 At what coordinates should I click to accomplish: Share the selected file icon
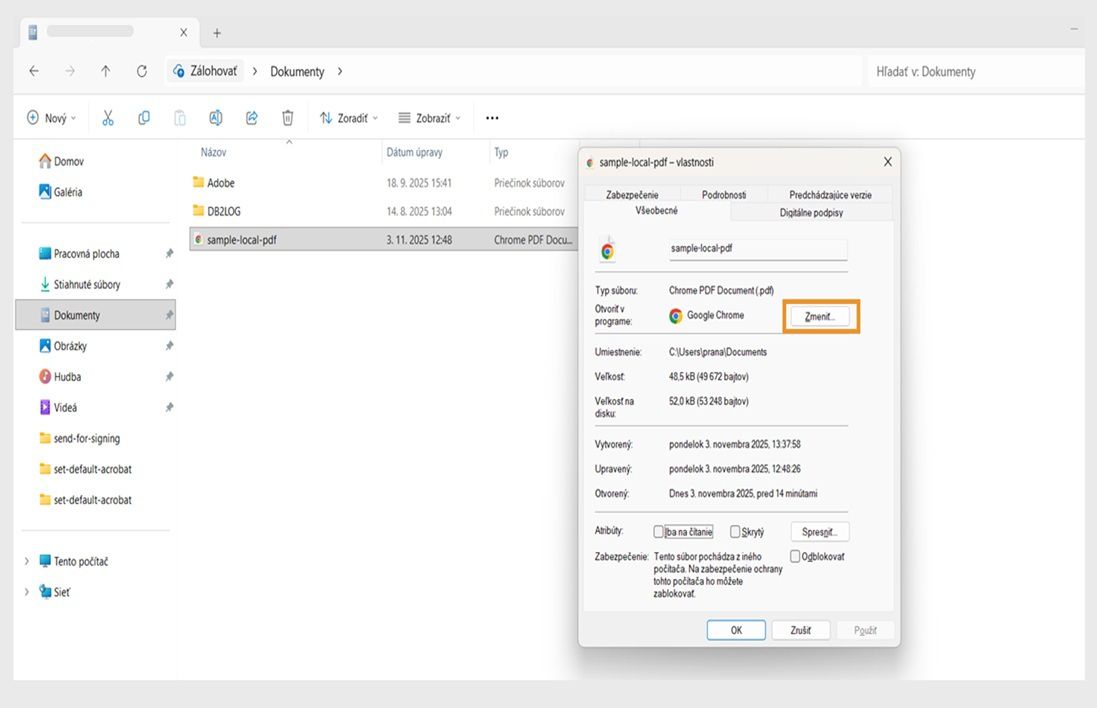point(252,118)
